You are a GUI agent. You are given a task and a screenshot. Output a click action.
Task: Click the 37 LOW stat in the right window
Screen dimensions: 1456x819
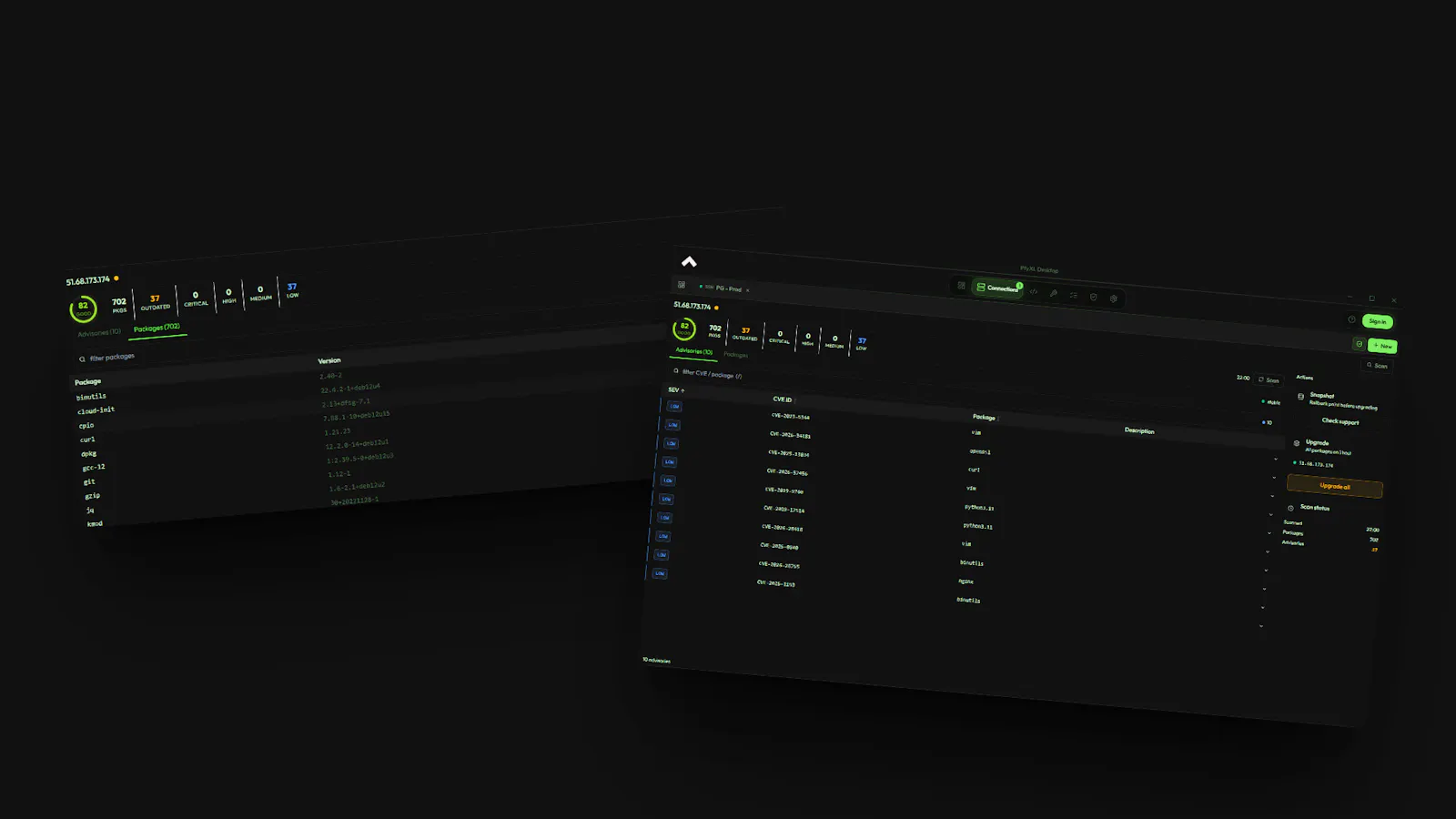862,344
